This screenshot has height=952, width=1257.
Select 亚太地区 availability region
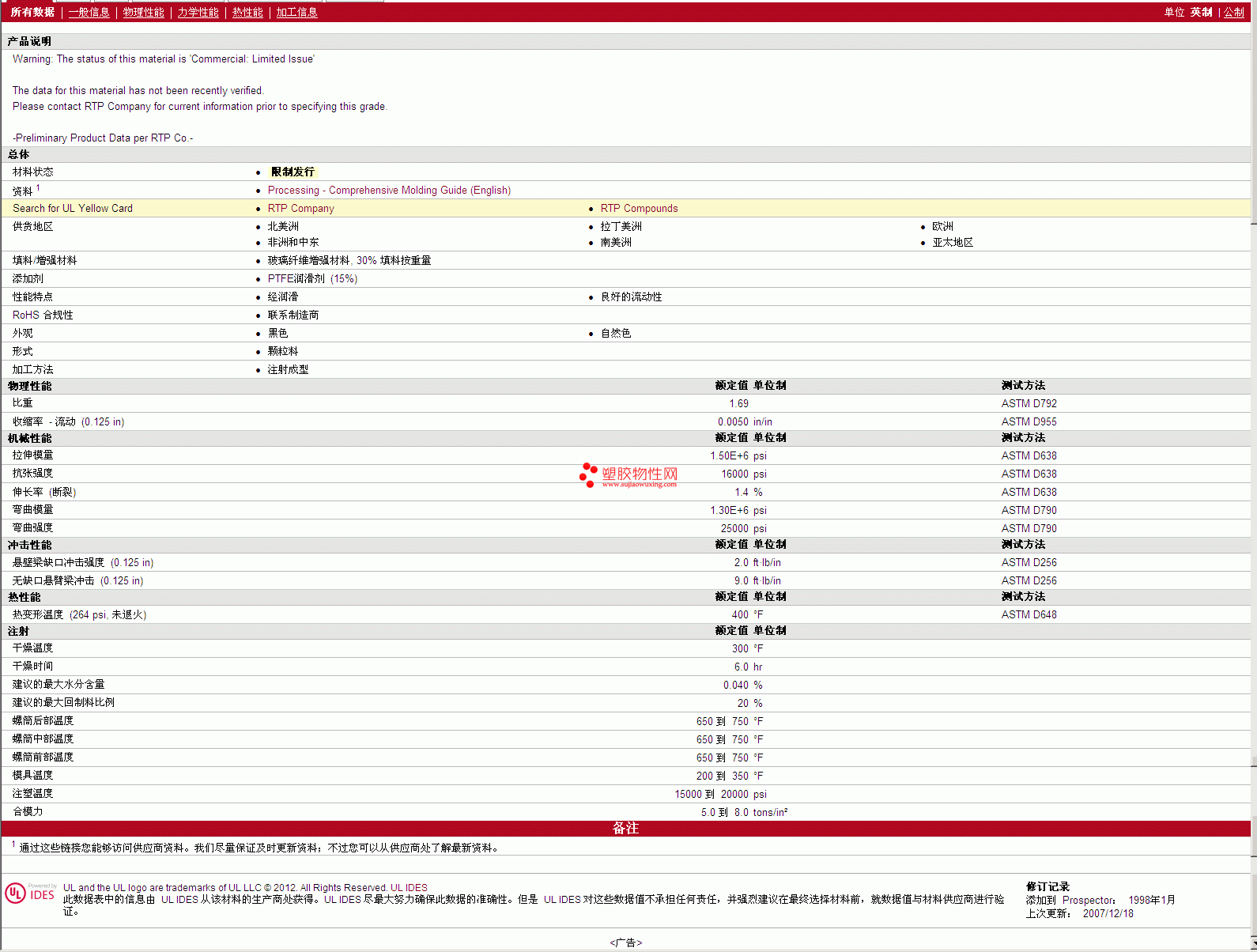(953, 243)
